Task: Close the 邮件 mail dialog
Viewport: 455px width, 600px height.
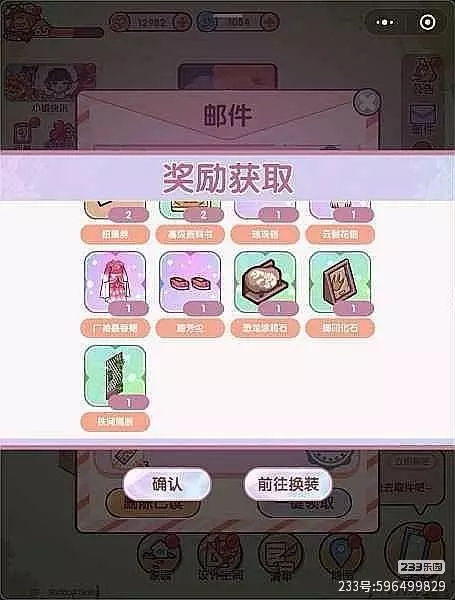Action: point(367,103)
